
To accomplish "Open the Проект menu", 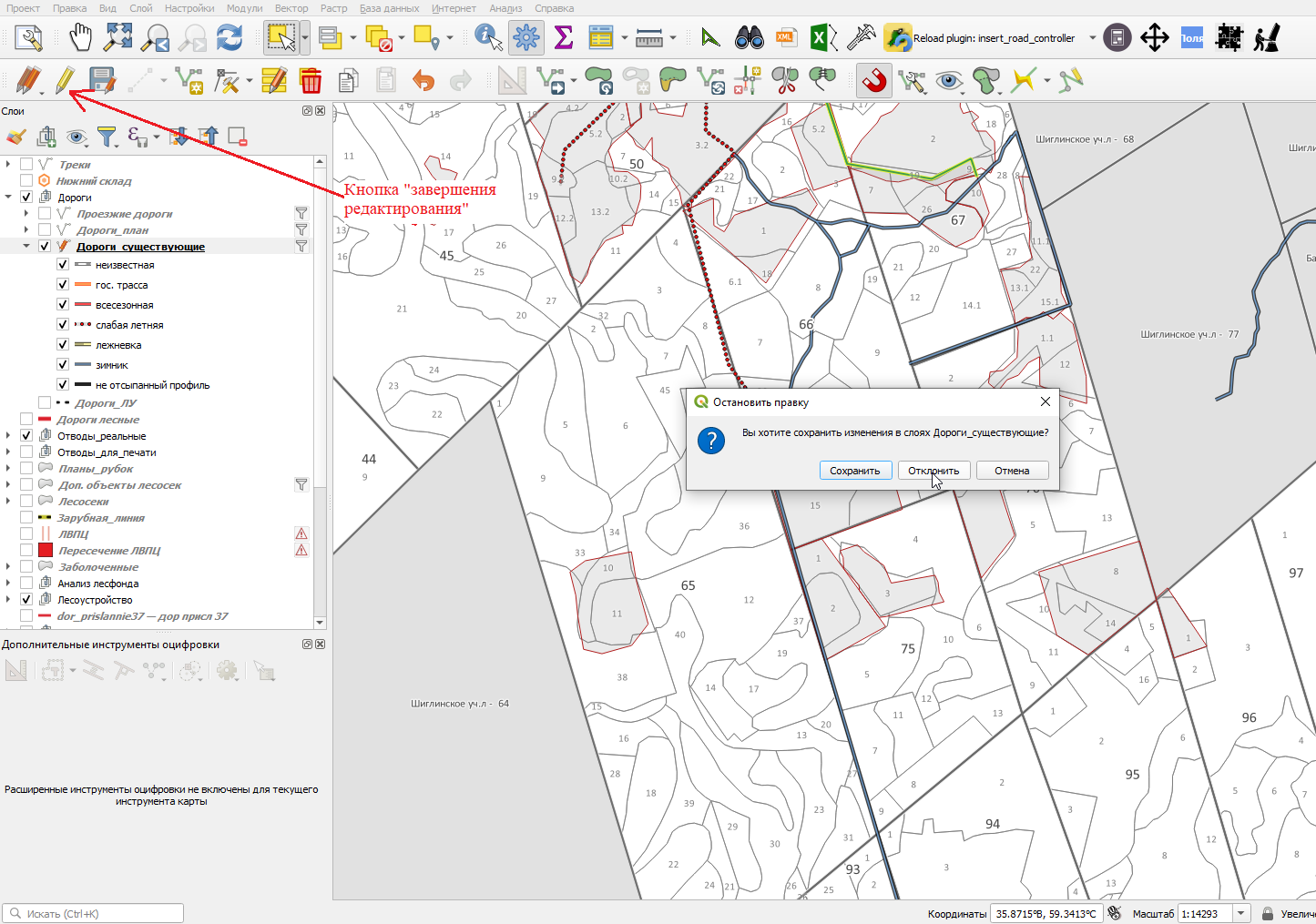I will 23,8.
